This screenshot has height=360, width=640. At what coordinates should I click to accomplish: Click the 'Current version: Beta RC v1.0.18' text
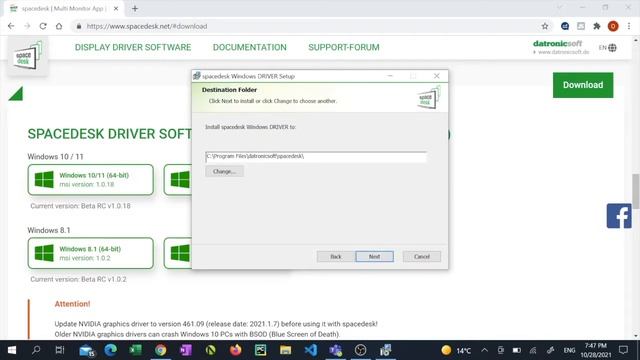tap(80, 206)
